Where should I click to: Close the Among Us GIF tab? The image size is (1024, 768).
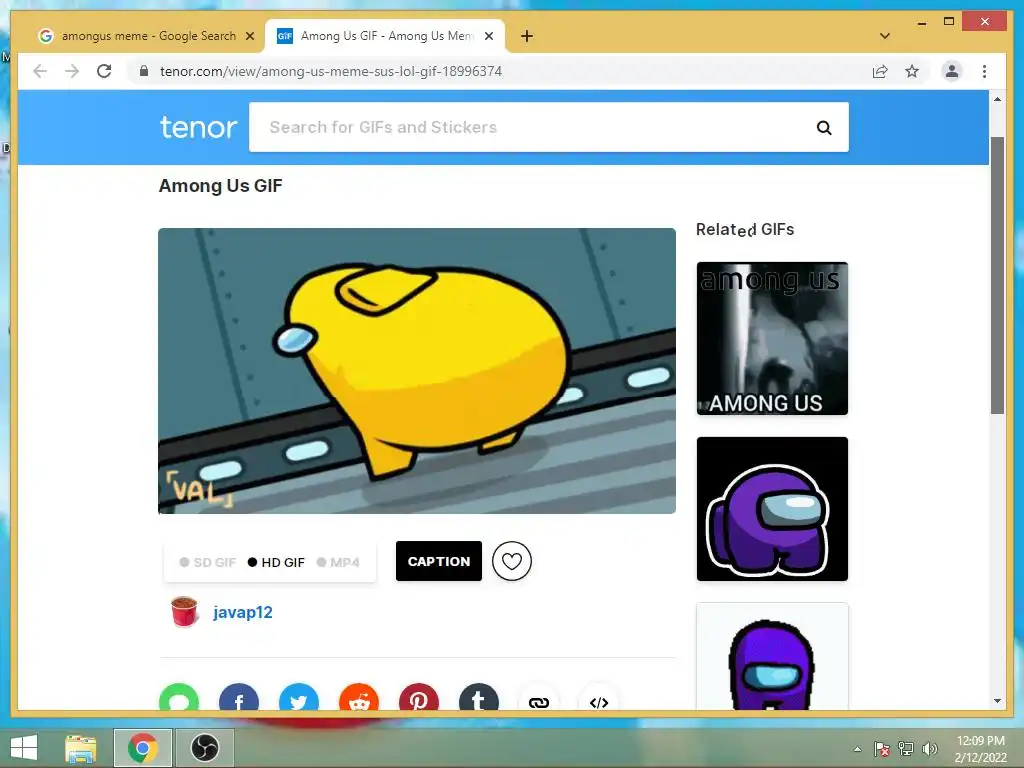tap(488, 36)
